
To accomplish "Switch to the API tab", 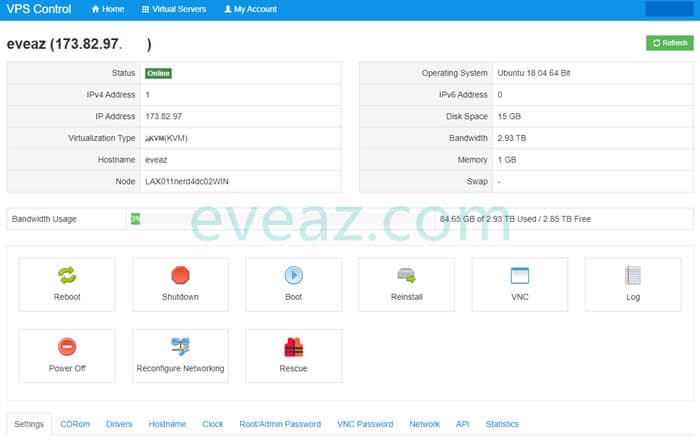I will [x=462, y=424].
